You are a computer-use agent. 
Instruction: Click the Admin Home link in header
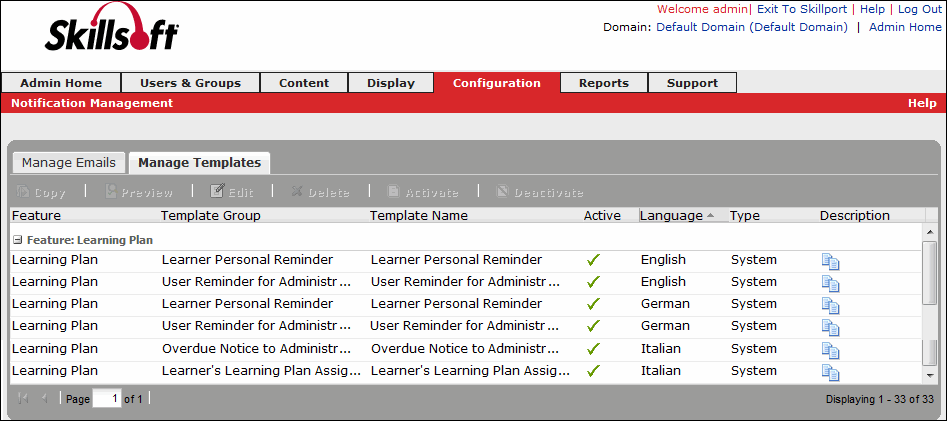905,27
